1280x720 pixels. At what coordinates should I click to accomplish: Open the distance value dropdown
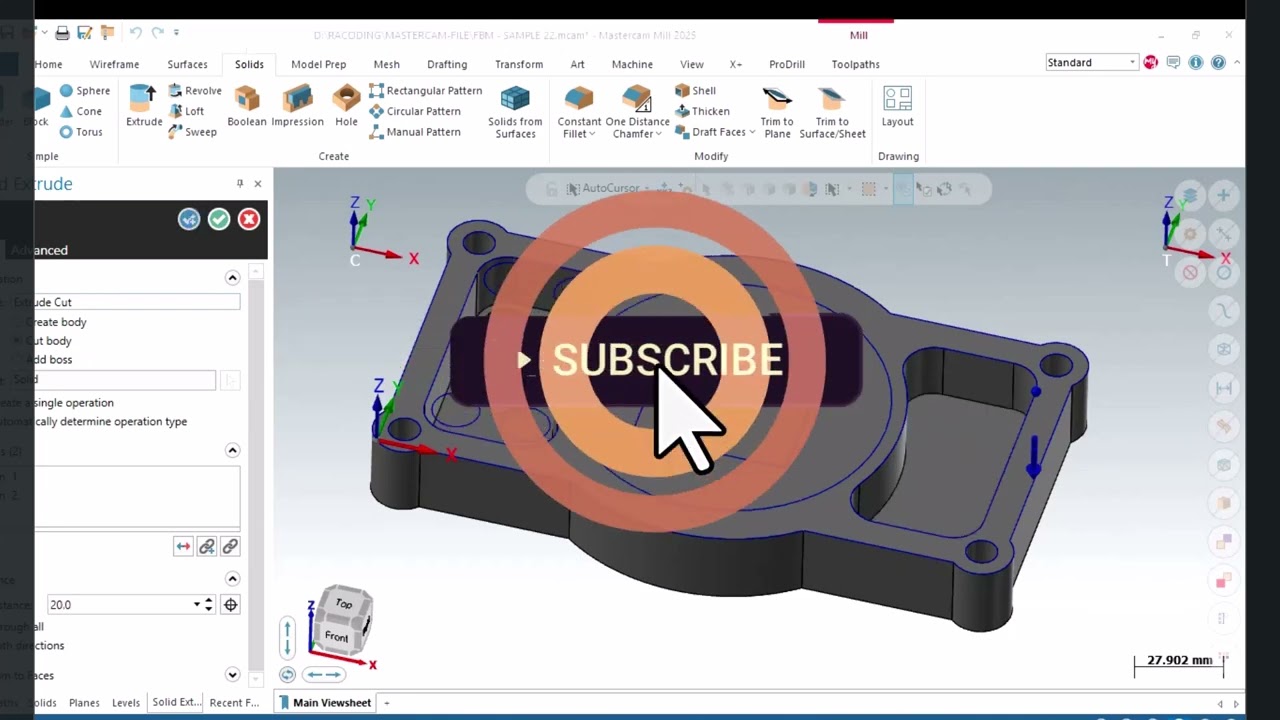click(x=197, y=605)
